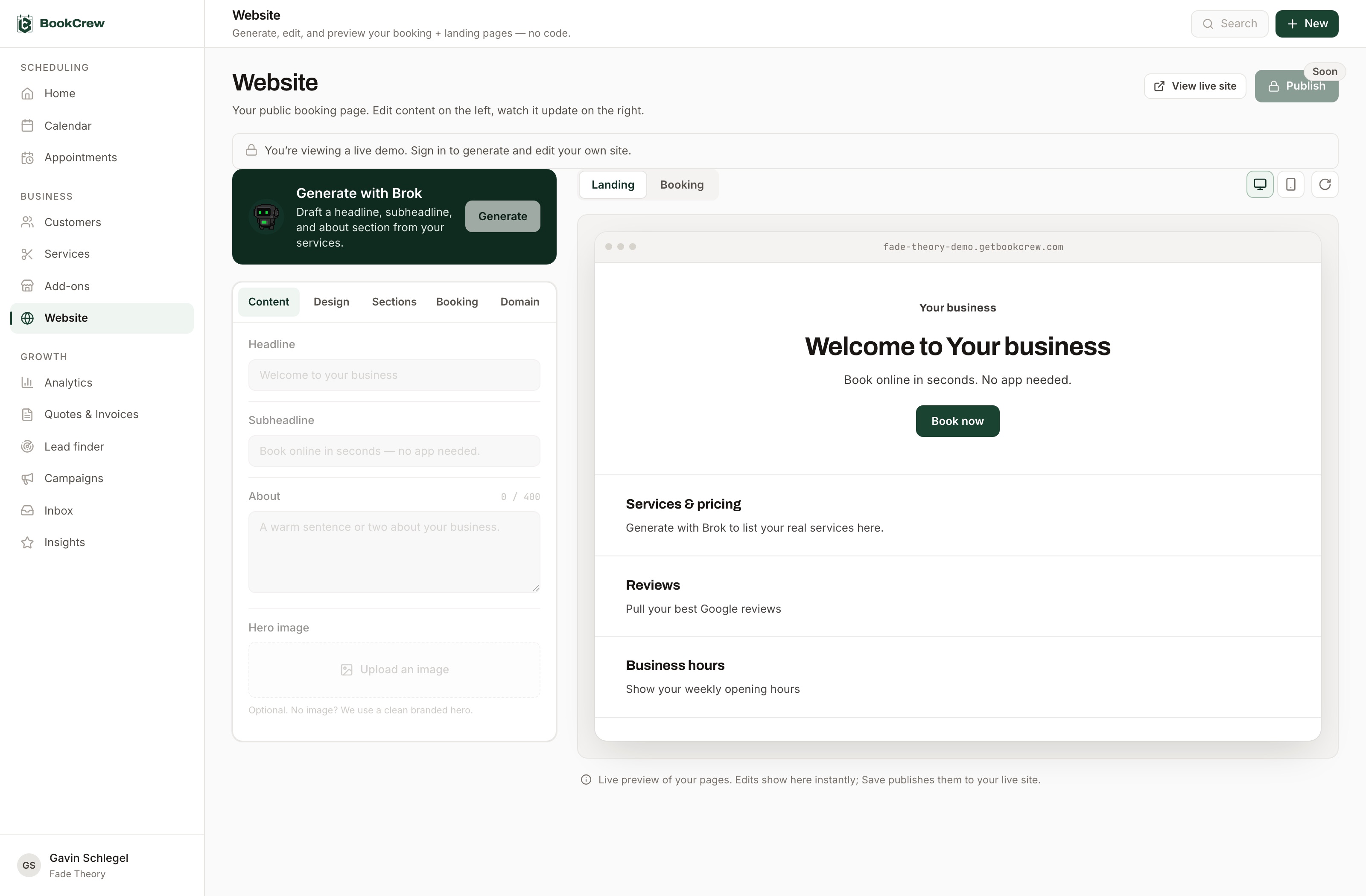The image size is (1366, 896).
Task: Click the lock icon in demo banner
Action: click(x=251, y=150)
